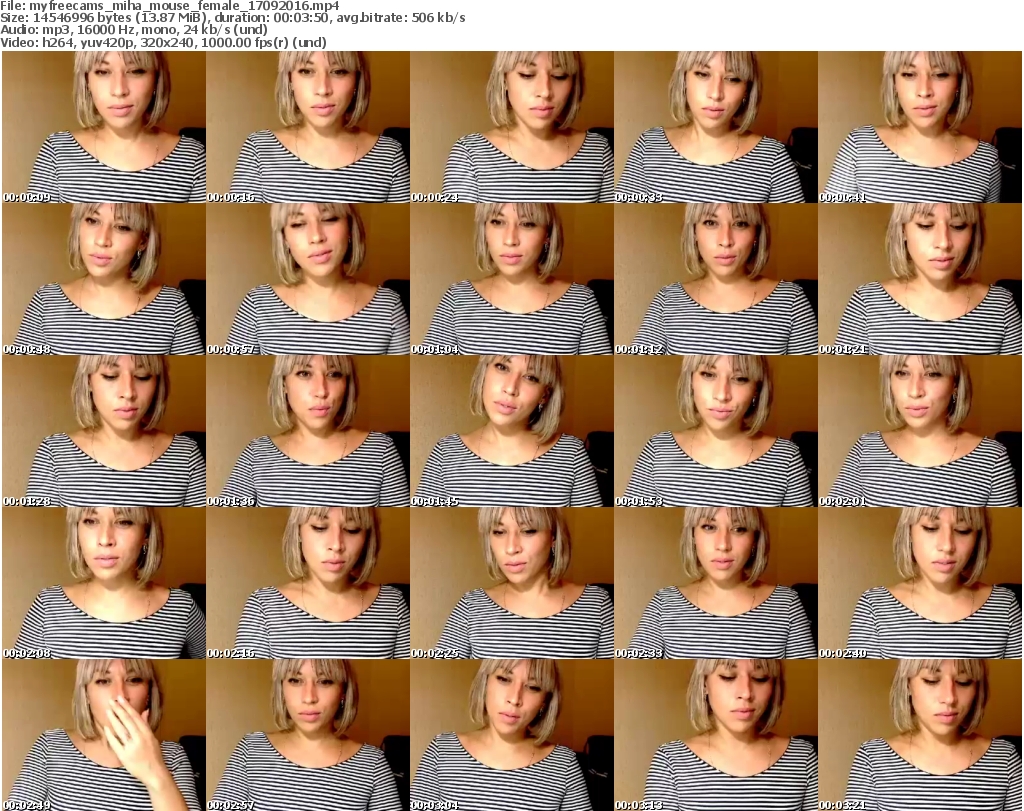Select the thumbnail stamped 00:01:21

(920, 279)
